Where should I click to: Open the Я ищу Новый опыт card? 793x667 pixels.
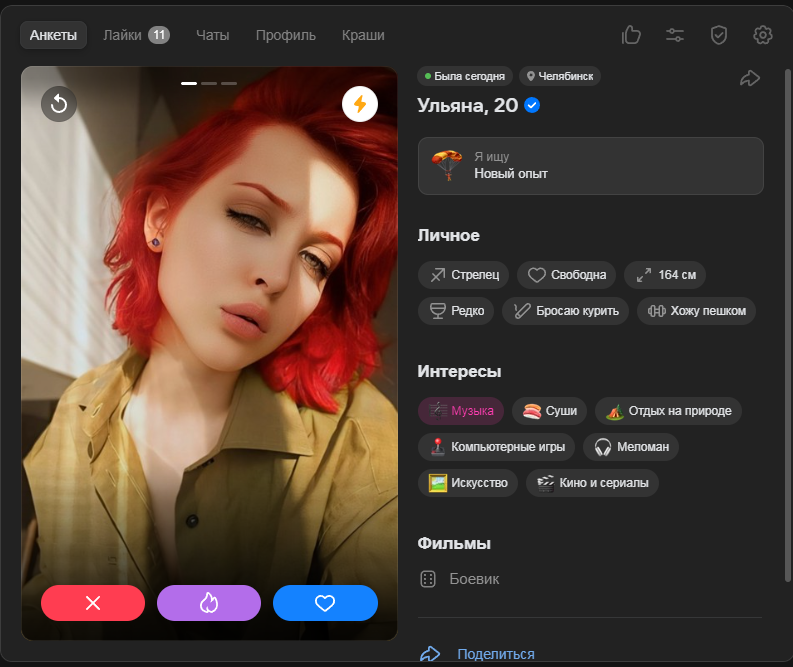591,166
